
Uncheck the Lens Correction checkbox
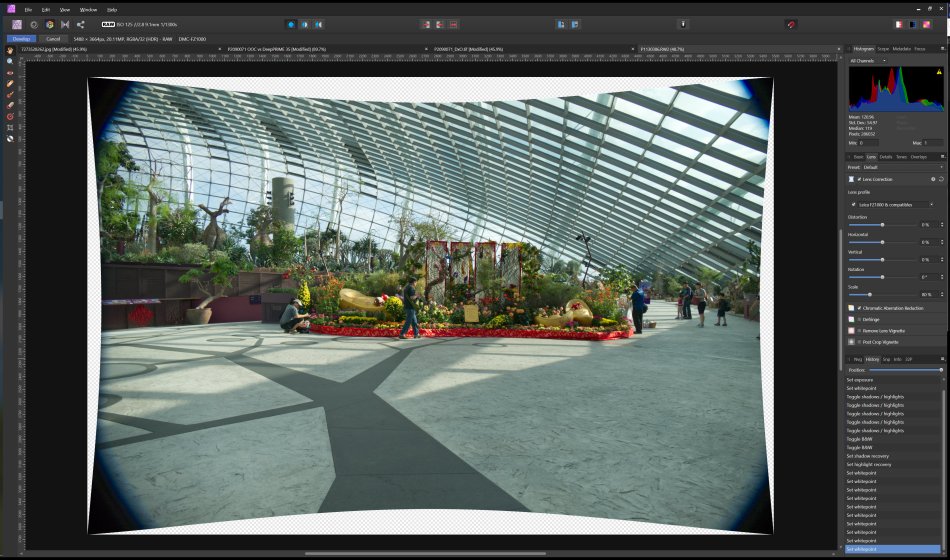pyautogui.click(x=859, y=179)
